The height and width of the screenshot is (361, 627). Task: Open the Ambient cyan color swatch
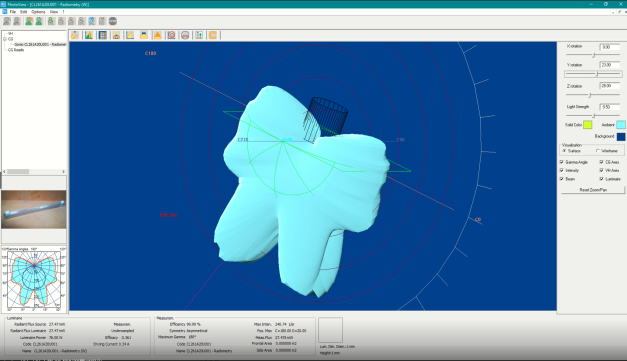click(621, 125)
